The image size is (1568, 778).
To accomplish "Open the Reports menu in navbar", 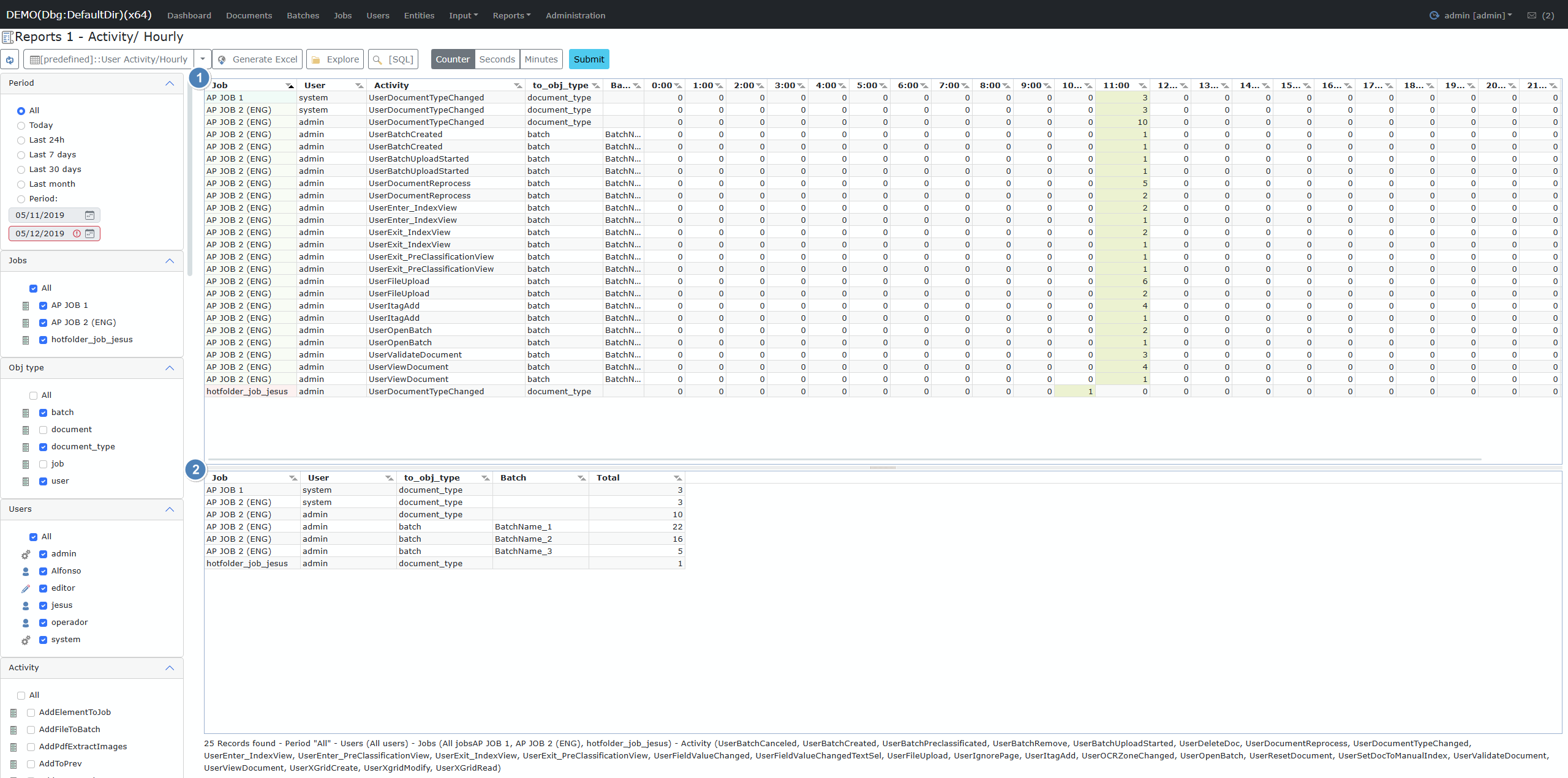I will pos(511,15).
